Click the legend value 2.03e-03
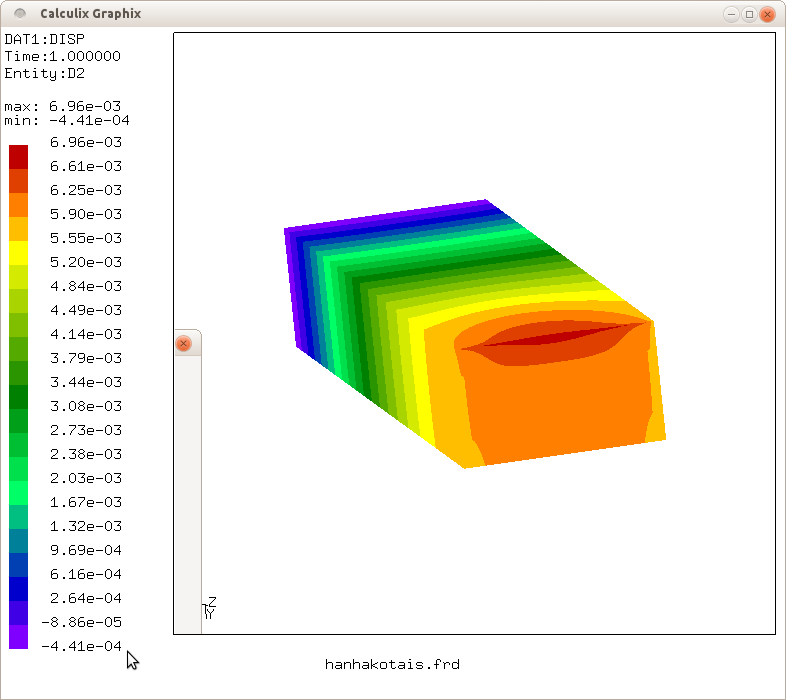Image resolution: width=786 pixels, height=700 pixels. [x=86, y=478]
